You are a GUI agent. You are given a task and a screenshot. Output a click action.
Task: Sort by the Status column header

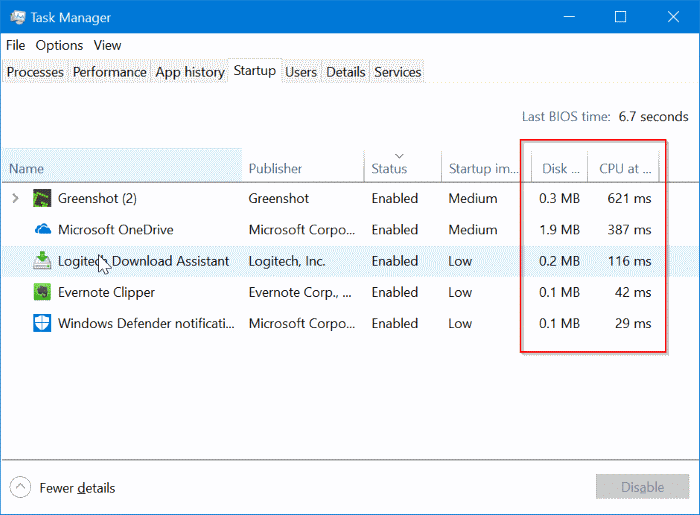[403, 165]
